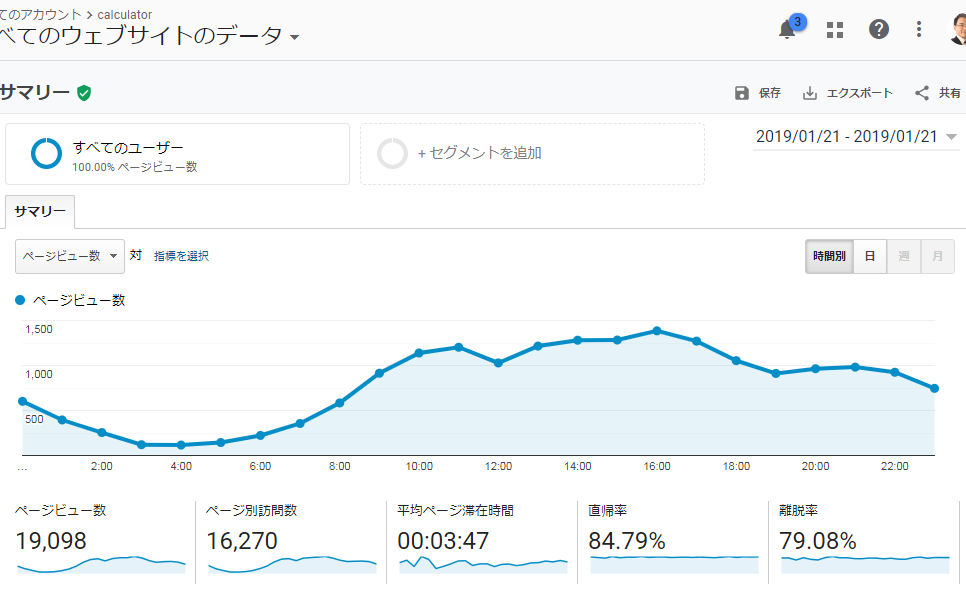Click the 16:00 peak data point on graph
966x589 pixels.
(x=657, y=330)
